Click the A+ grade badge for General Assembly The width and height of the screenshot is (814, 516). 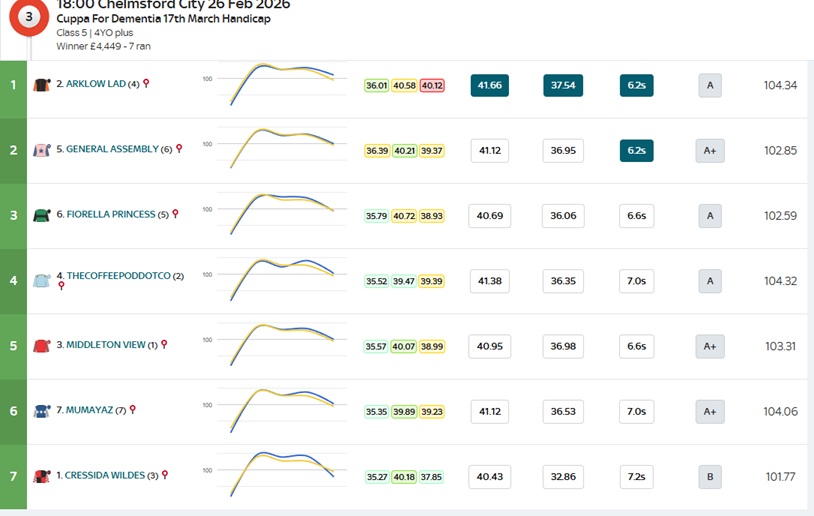click(x=710, y=150)
